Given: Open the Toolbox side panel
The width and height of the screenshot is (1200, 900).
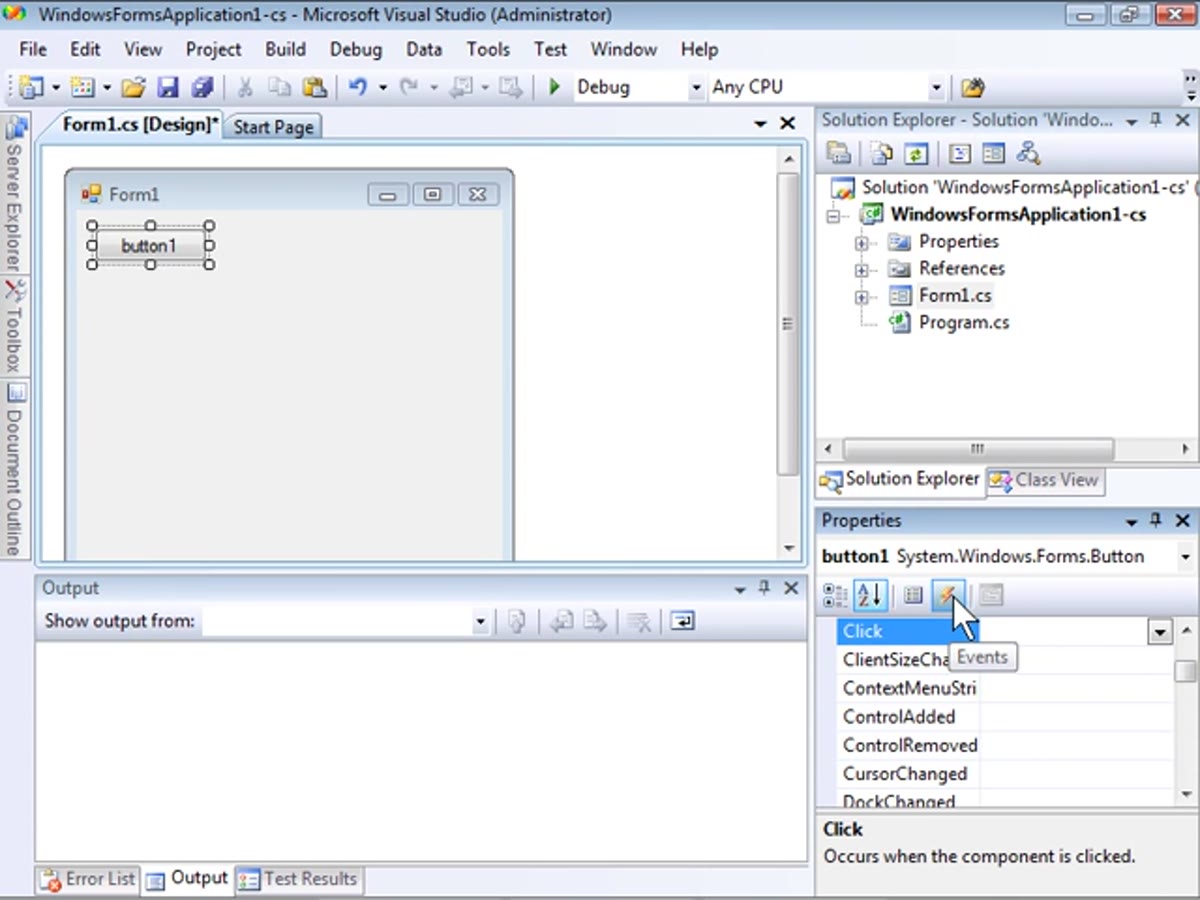Looking at the screenshot, I should (x=14, y=327).
